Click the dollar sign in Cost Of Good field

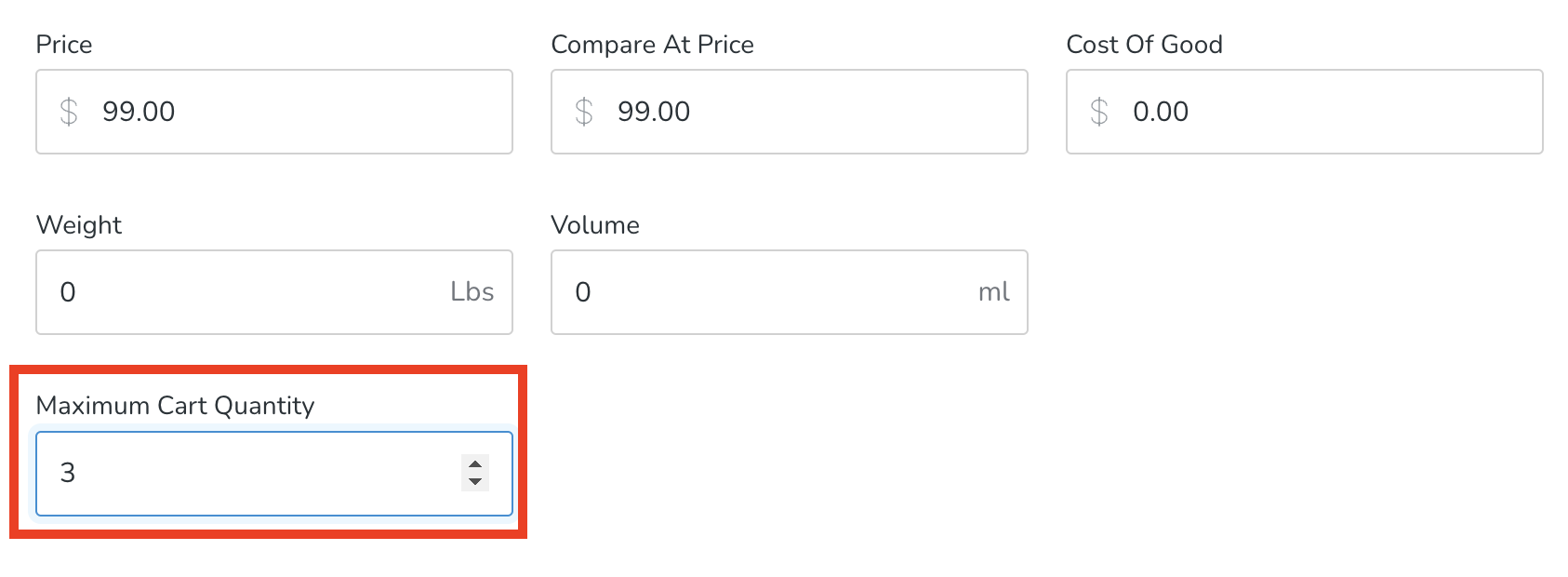[x=1099, y=112]
